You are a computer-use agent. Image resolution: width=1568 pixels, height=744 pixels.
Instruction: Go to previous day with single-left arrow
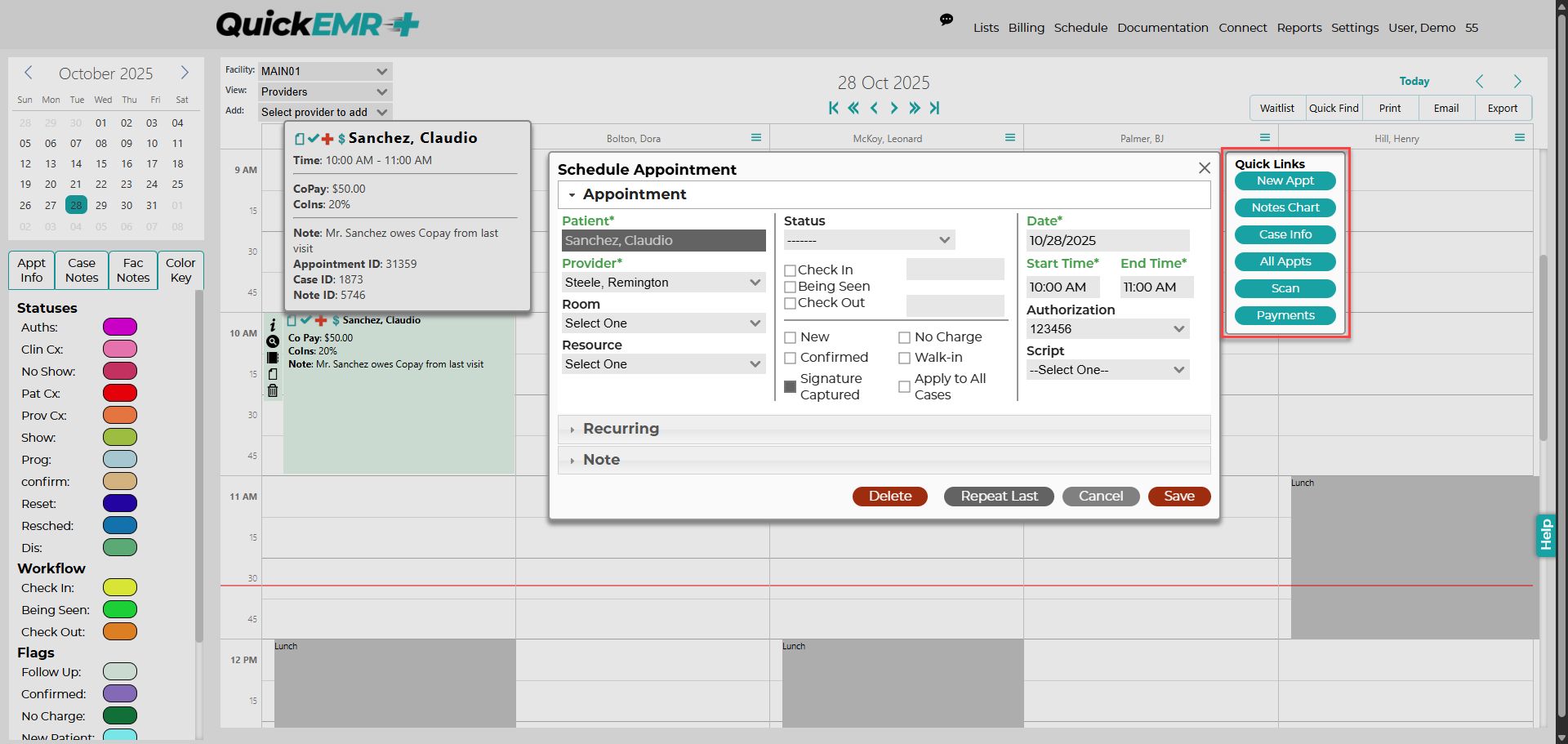874,108
